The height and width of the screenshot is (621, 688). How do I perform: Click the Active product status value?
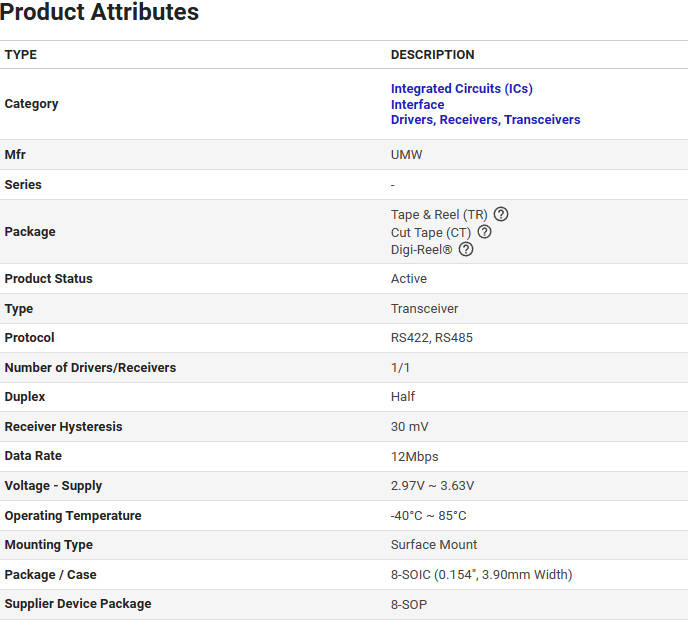pyautogui.click(x=408, y=279)
